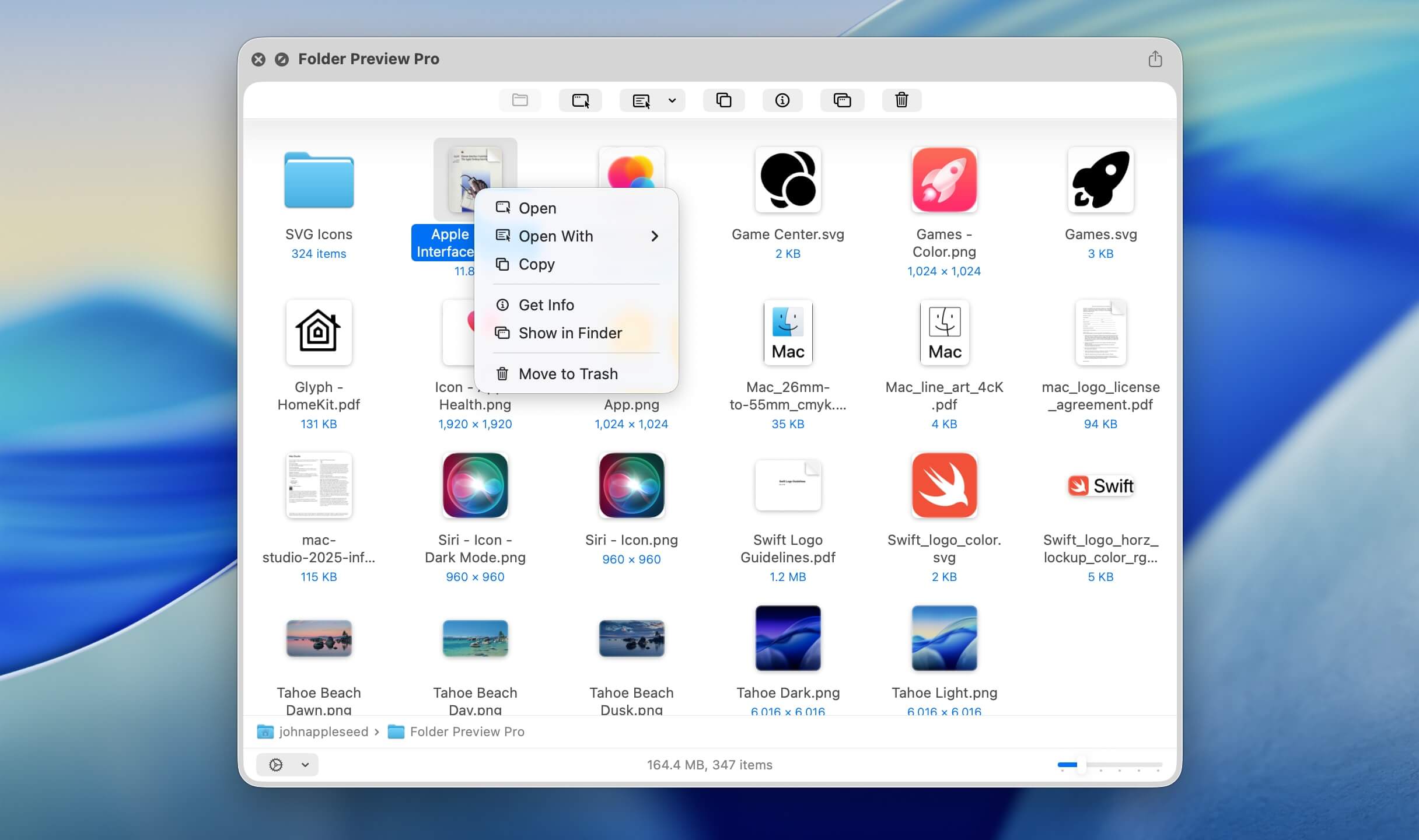Viewport: 1419px width, 840px height.
Task: Select Move to Trash in the context menu
Action: pos(568,373)
